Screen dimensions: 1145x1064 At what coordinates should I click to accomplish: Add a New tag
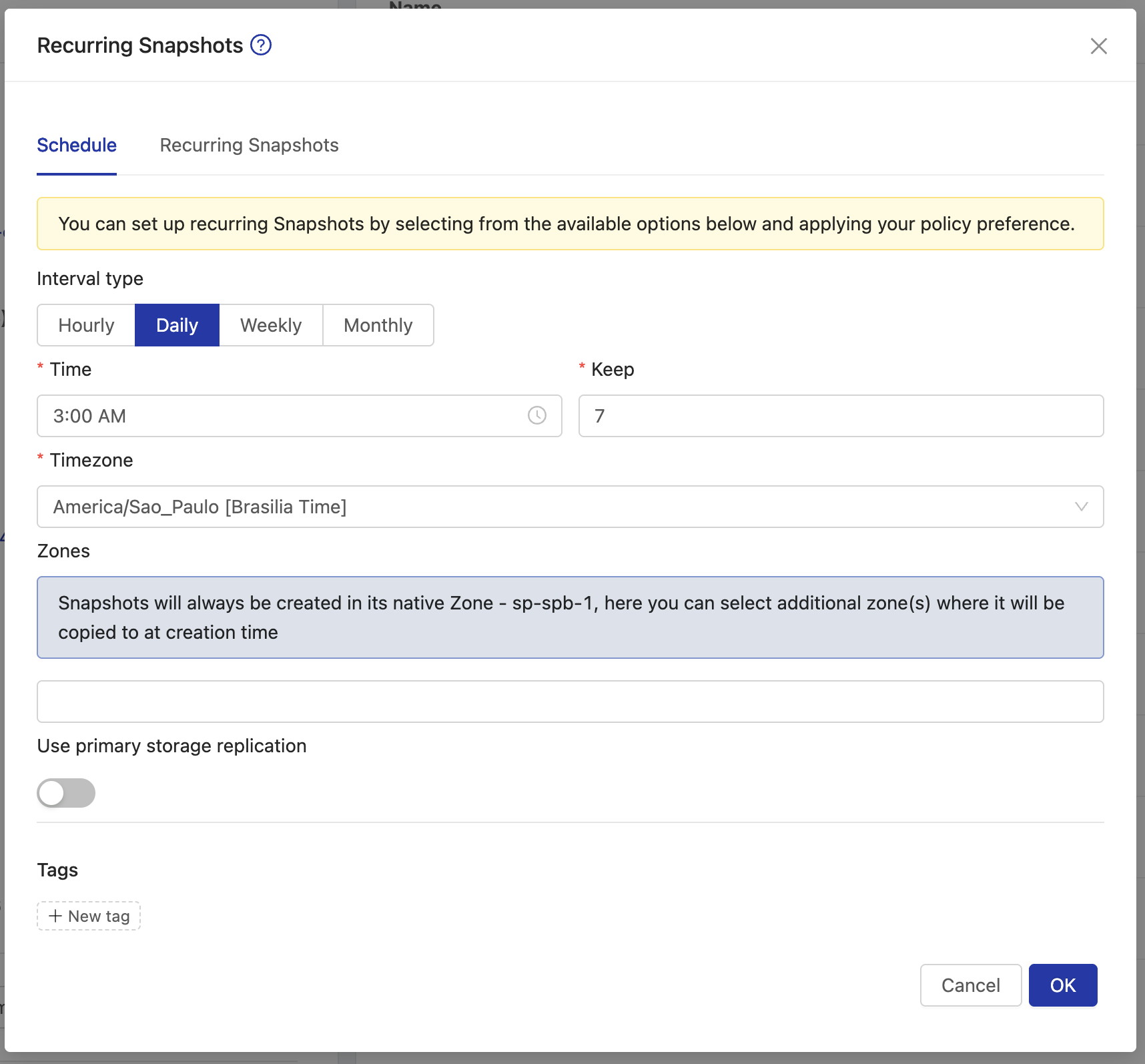89,916
